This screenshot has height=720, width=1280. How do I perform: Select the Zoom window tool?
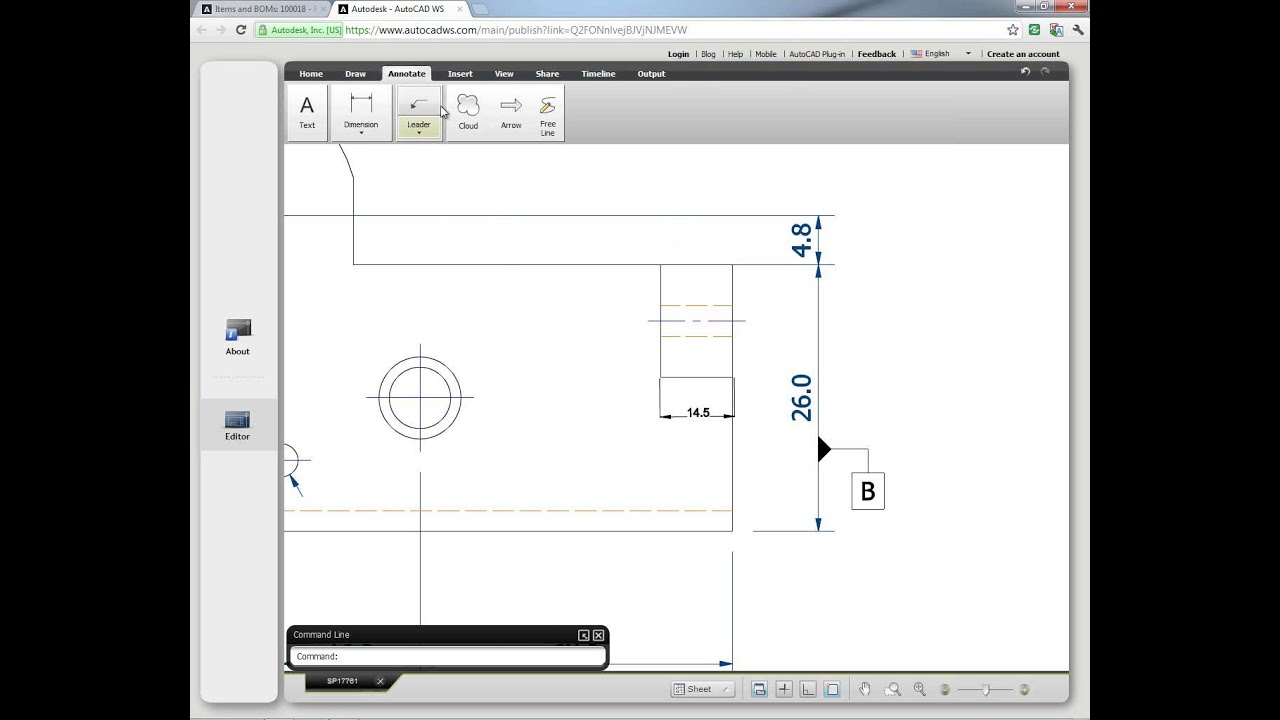click(893, 689)
